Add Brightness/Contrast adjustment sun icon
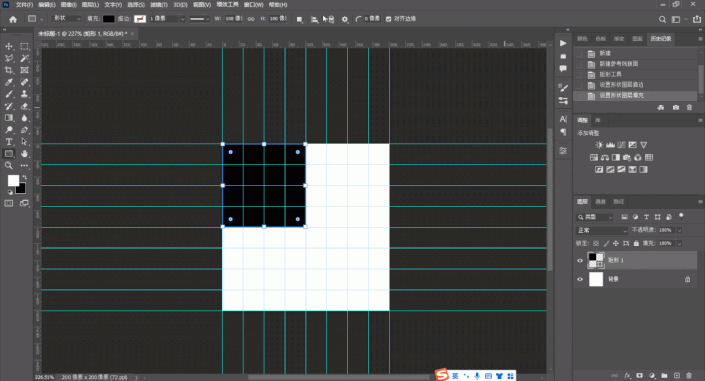Viewport: 705px width, 381px height. (599, 145)
